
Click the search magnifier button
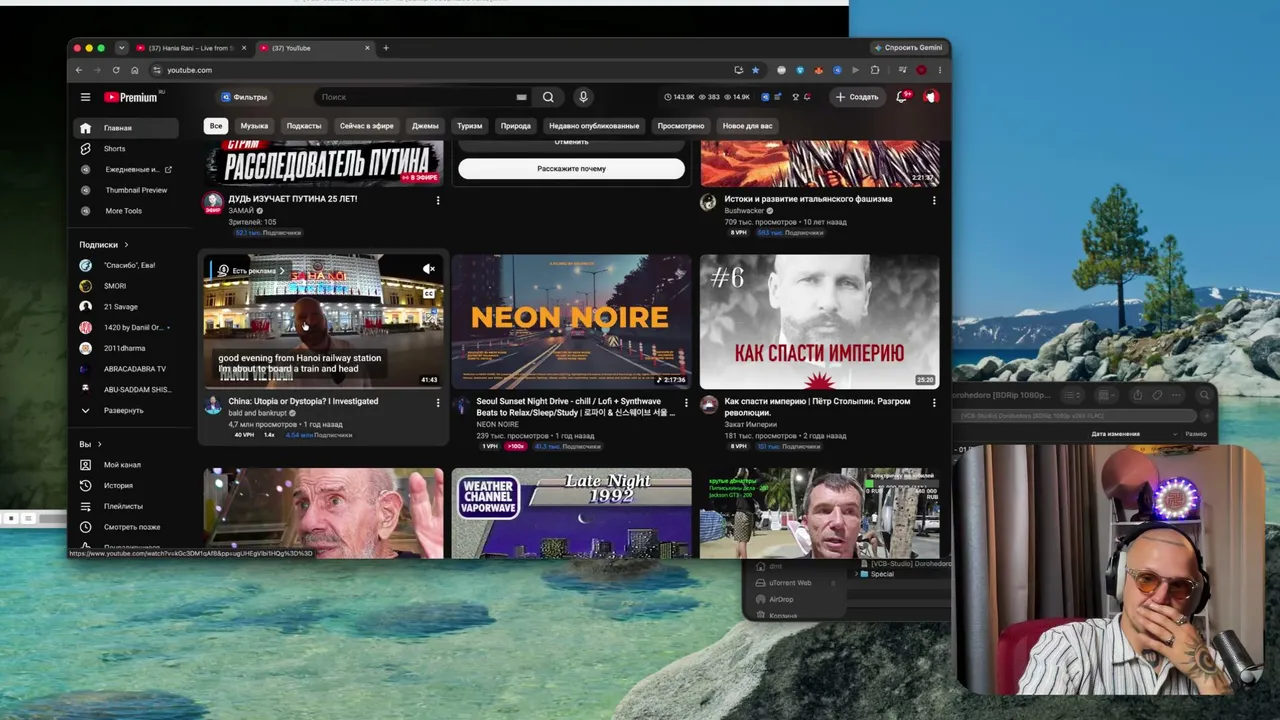(x=548, y=97)
